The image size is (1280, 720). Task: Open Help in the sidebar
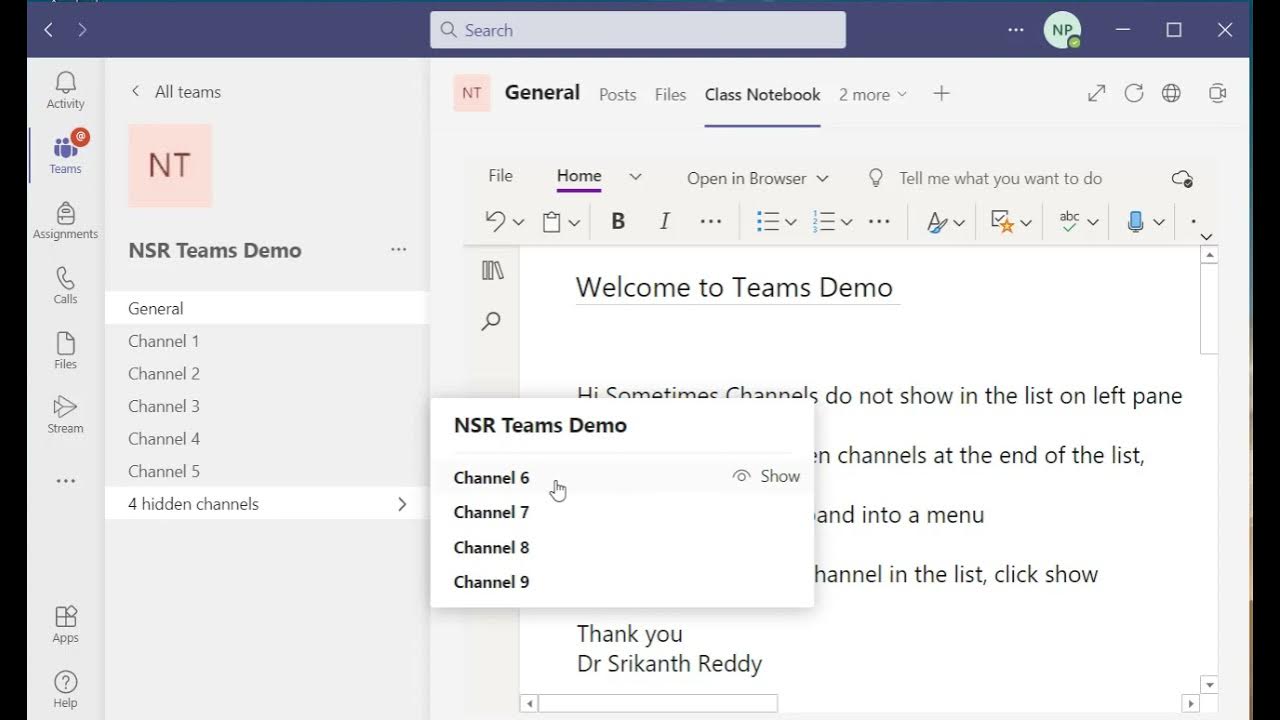point(65,689)
